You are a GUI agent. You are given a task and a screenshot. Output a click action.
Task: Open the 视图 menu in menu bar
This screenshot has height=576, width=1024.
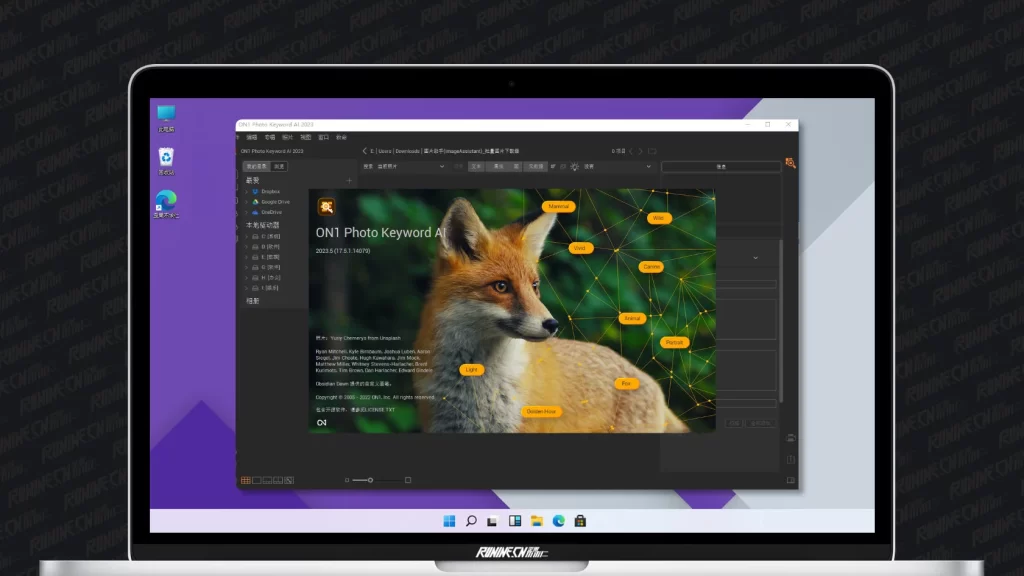306,137
